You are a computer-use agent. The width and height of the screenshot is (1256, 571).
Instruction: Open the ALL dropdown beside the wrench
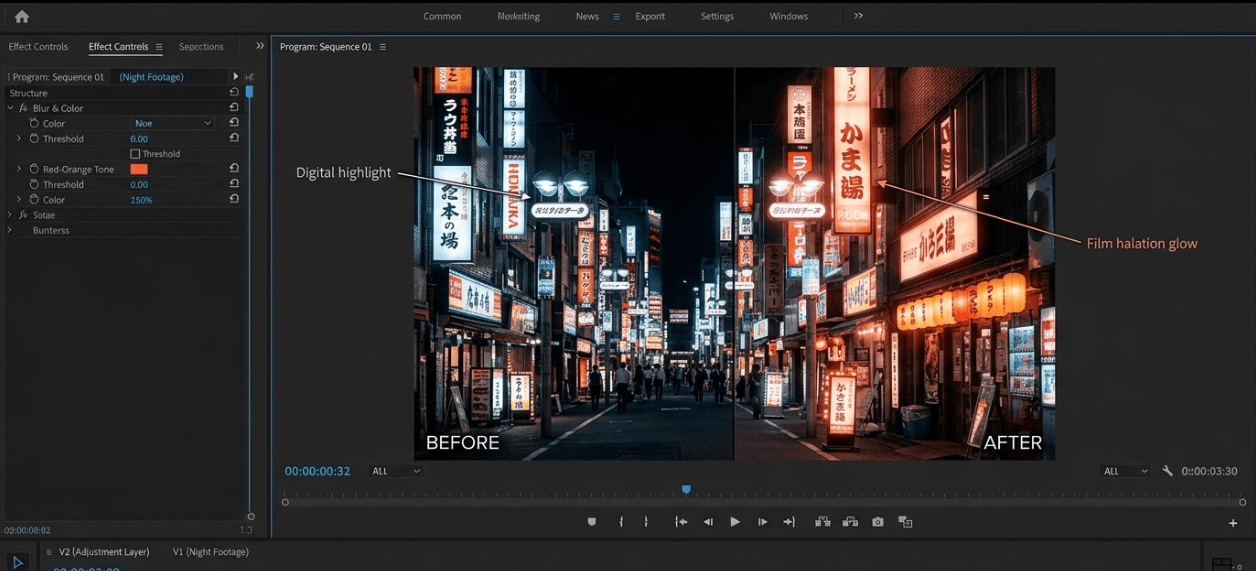[1126, 471]
